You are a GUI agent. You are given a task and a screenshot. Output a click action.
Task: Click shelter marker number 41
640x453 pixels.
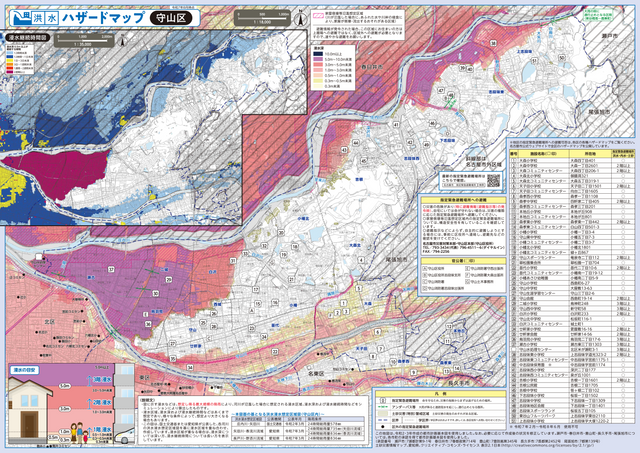tap(396, 124)
